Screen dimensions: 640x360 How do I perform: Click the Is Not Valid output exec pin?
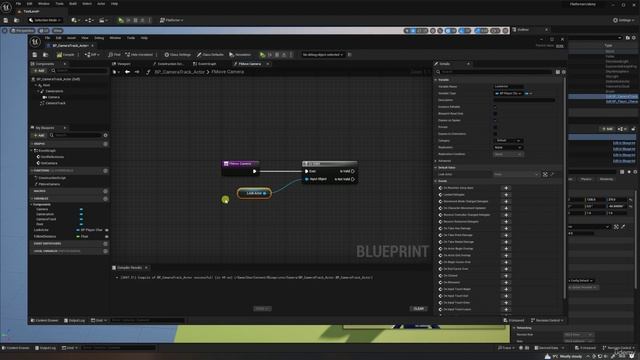[x=353, y=179]
